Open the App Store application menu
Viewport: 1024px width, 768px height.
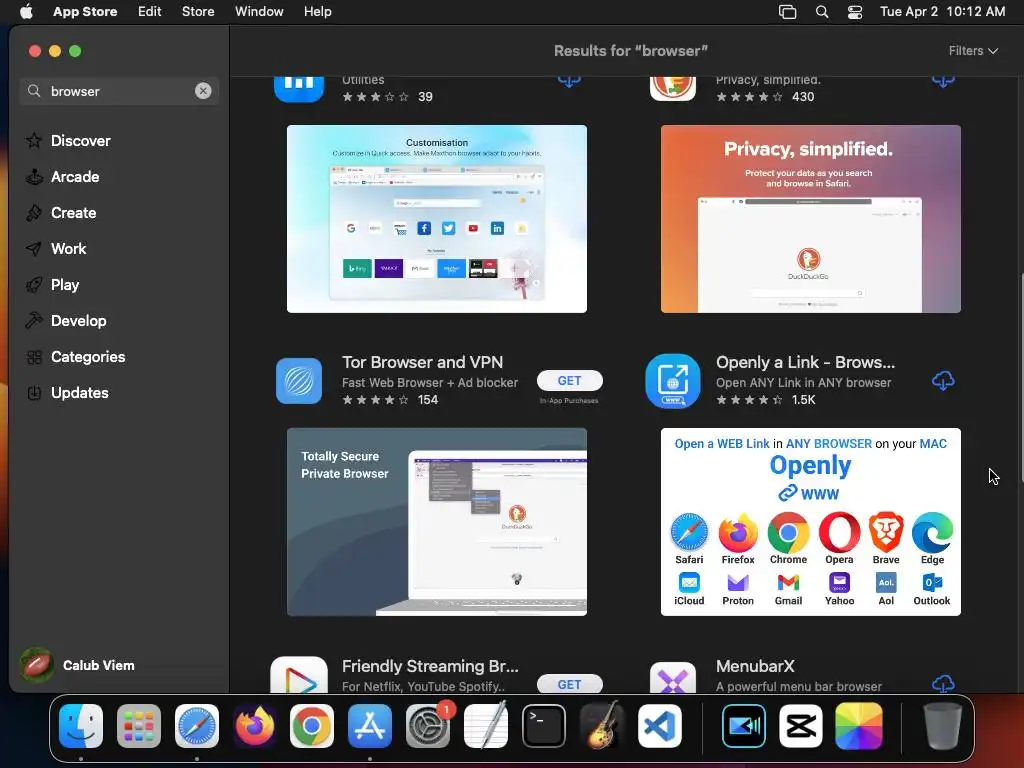click(x=85, y=11)
